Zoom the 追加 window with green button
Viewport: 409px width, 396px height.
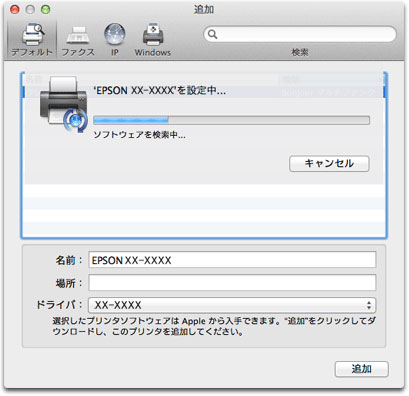(x=45, y=9)
